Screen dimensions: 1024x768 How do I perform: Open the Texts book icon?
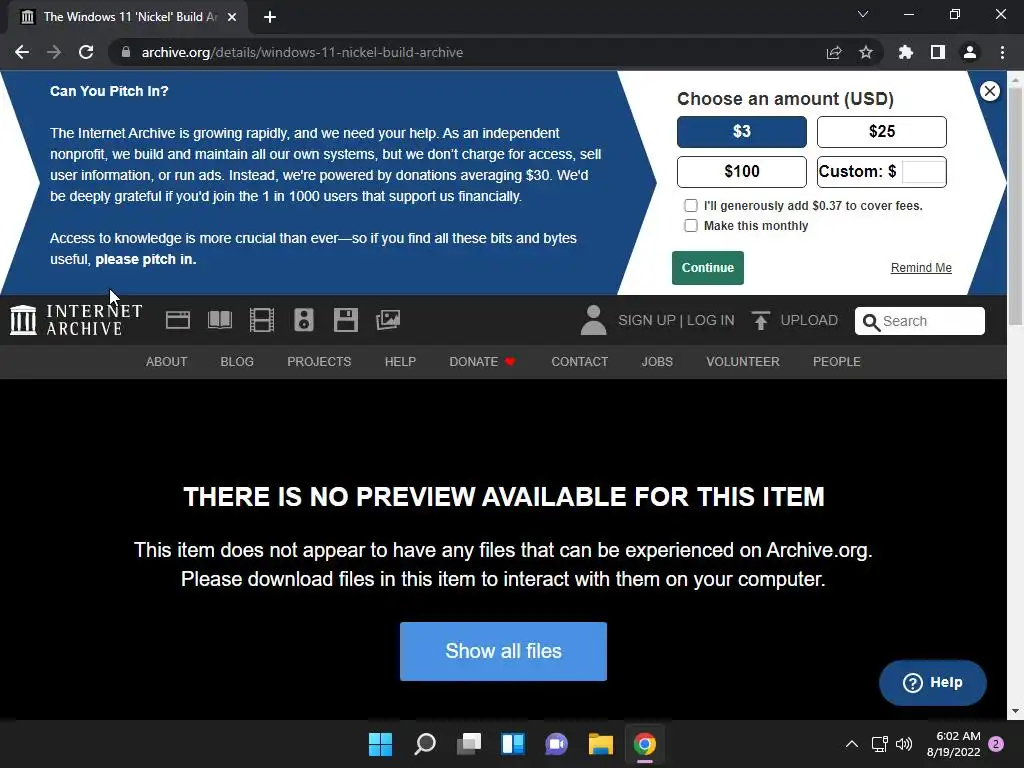click(219, 320)
